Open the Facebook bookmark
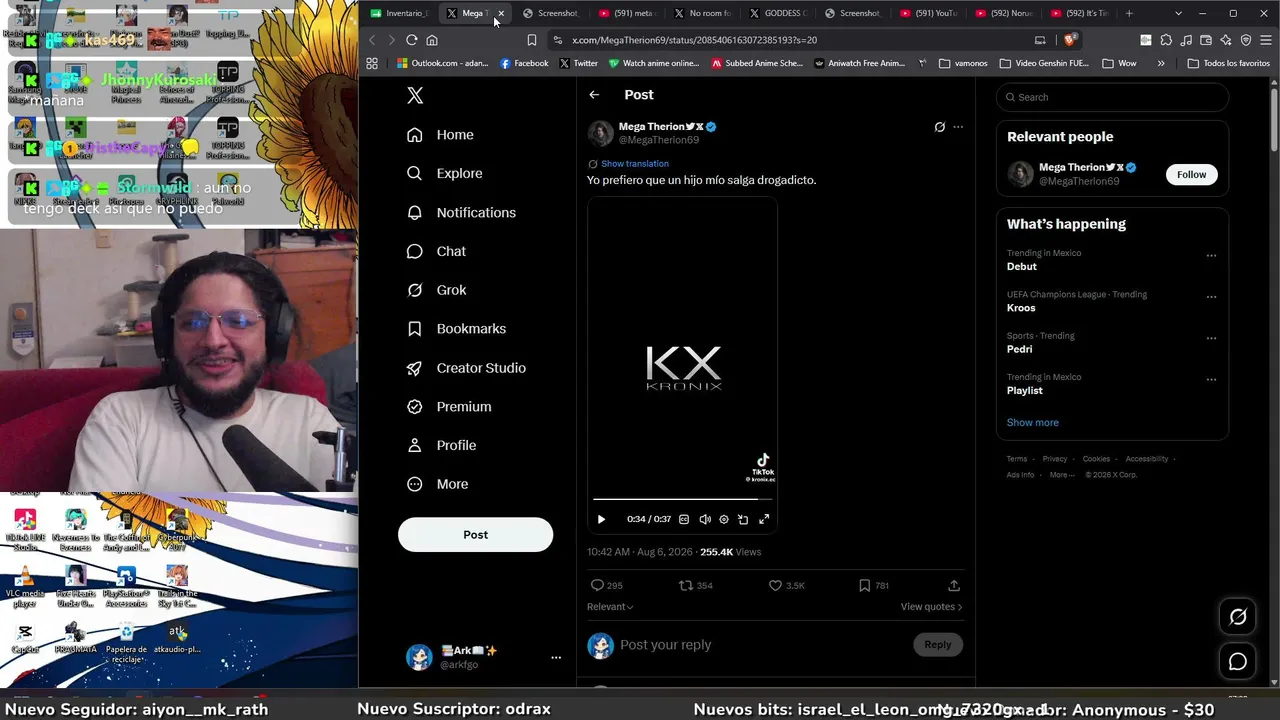1280x720 pixels. pos(524,63)
